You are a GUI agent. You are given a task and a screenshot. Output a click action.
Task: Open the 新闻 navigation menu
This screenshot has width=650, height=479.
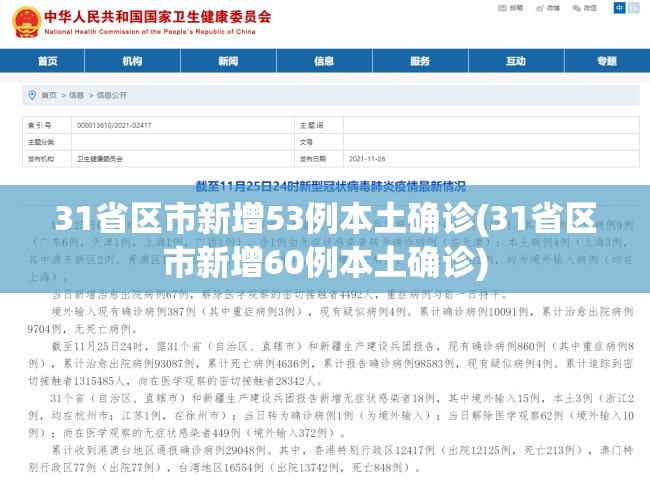pos(228,61)
